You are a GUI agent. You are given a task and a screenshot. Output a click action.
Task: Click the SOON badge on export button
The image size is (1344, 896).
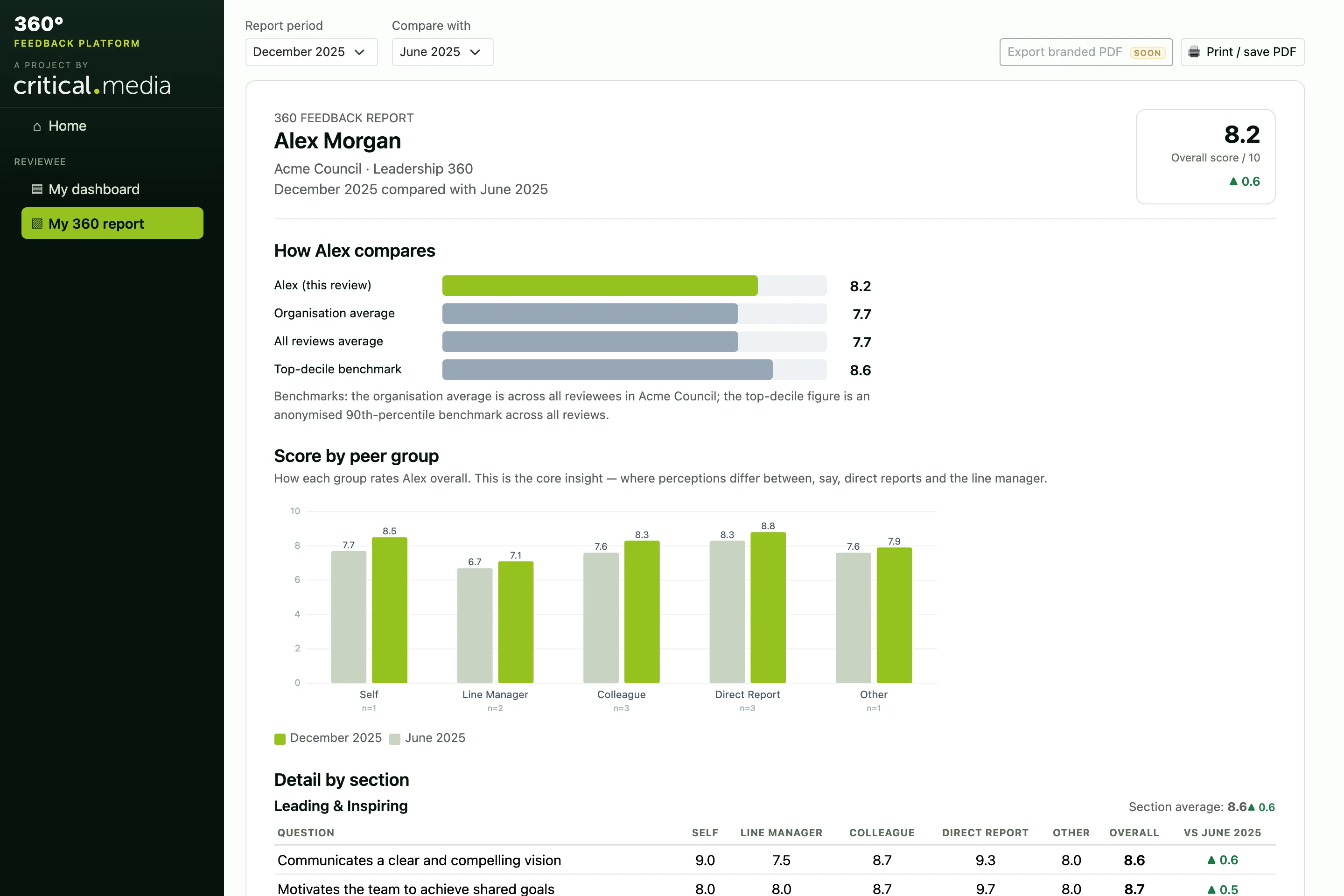(x=1148, y=53)
